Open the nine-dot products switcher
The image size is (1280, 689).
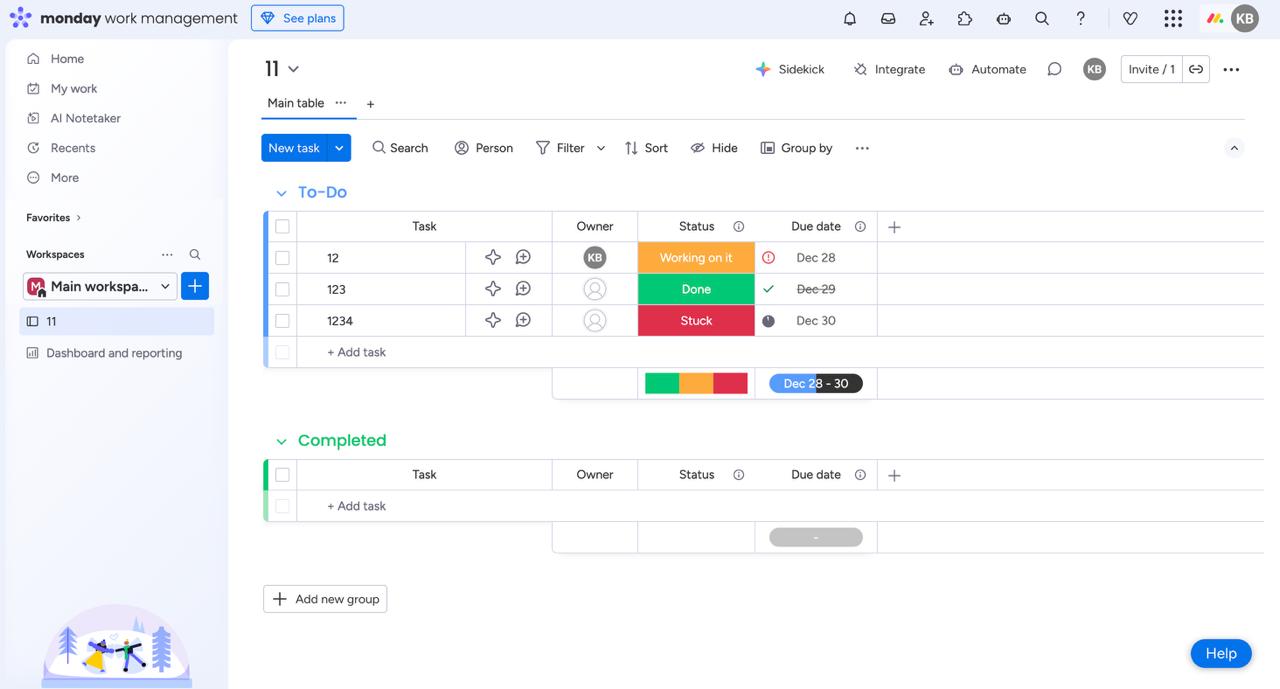[x=1173, y=18]
